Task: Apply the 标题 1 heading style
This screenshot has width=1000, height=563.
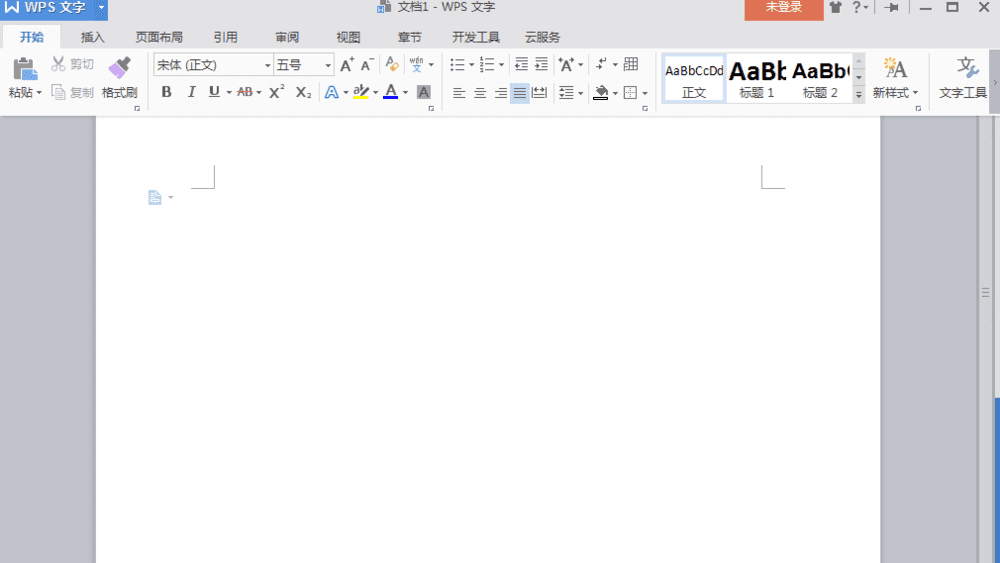Action: [757, 78]
